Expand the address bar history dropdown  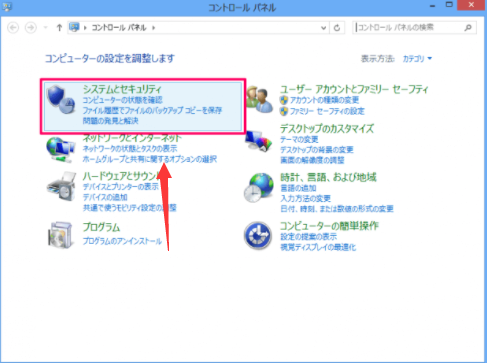323,28
